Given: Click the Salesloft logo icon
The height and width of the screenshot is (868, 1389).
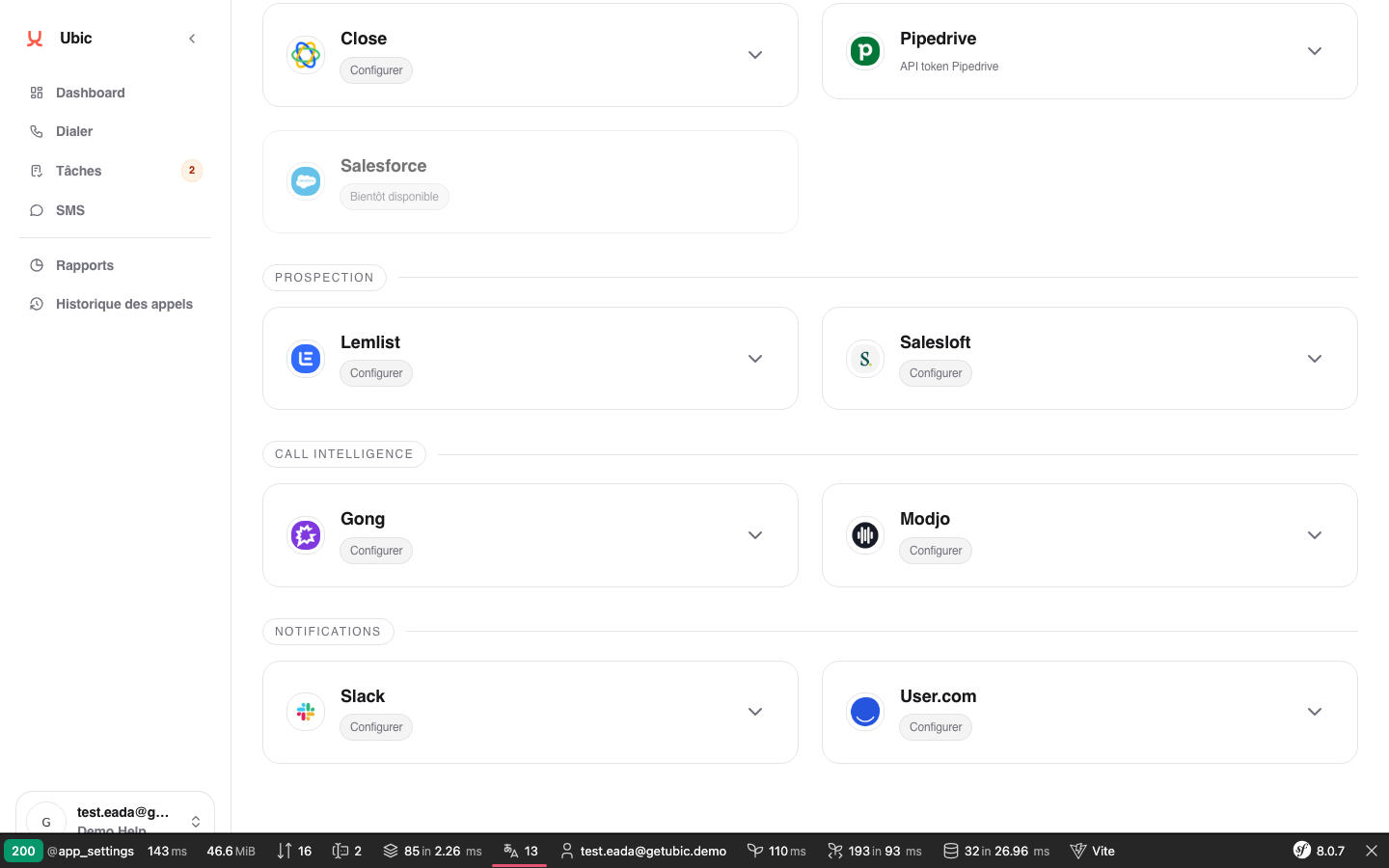Looking at the screenshot, I should [865, 359].
